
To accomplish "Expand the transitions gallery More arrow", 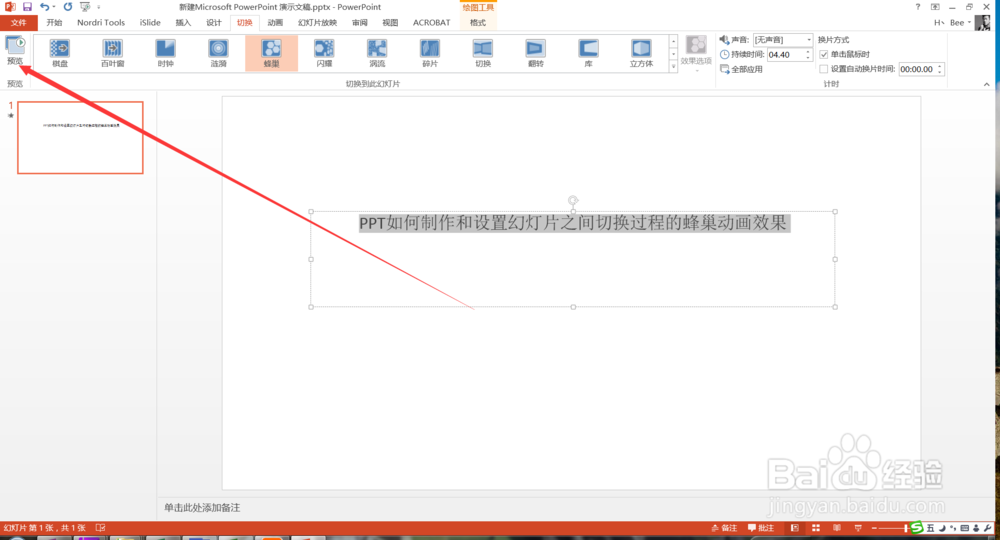I will pos(673,66).
